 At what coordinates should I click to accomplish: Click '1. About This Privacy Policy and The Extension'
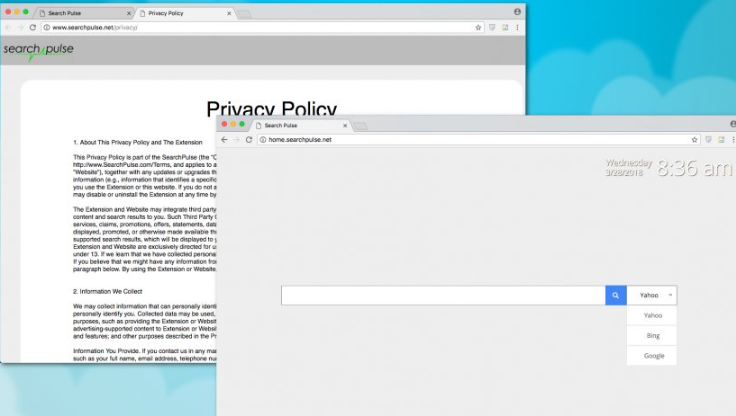click(x=138, y=142)
